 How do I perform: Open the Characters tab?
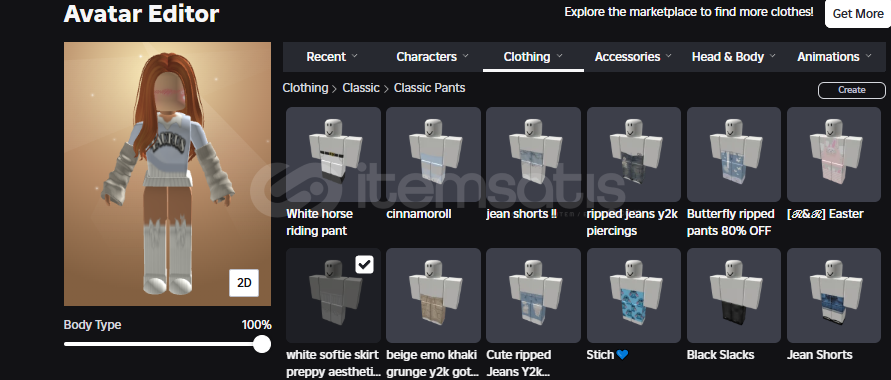(432, 57)
